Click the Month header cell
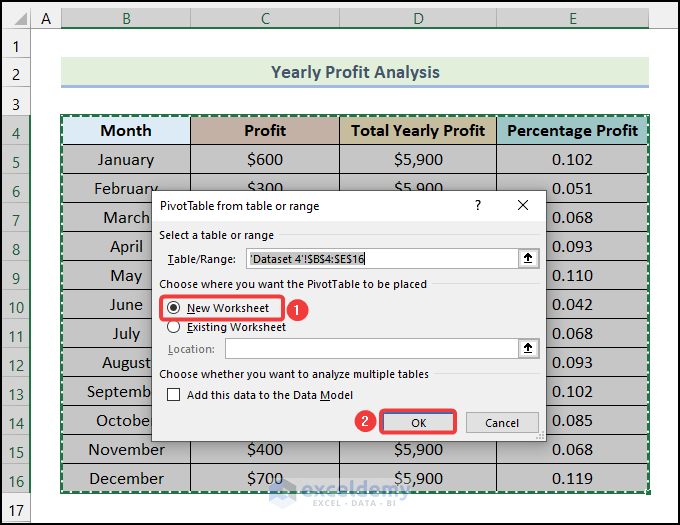 coord(126,130)
